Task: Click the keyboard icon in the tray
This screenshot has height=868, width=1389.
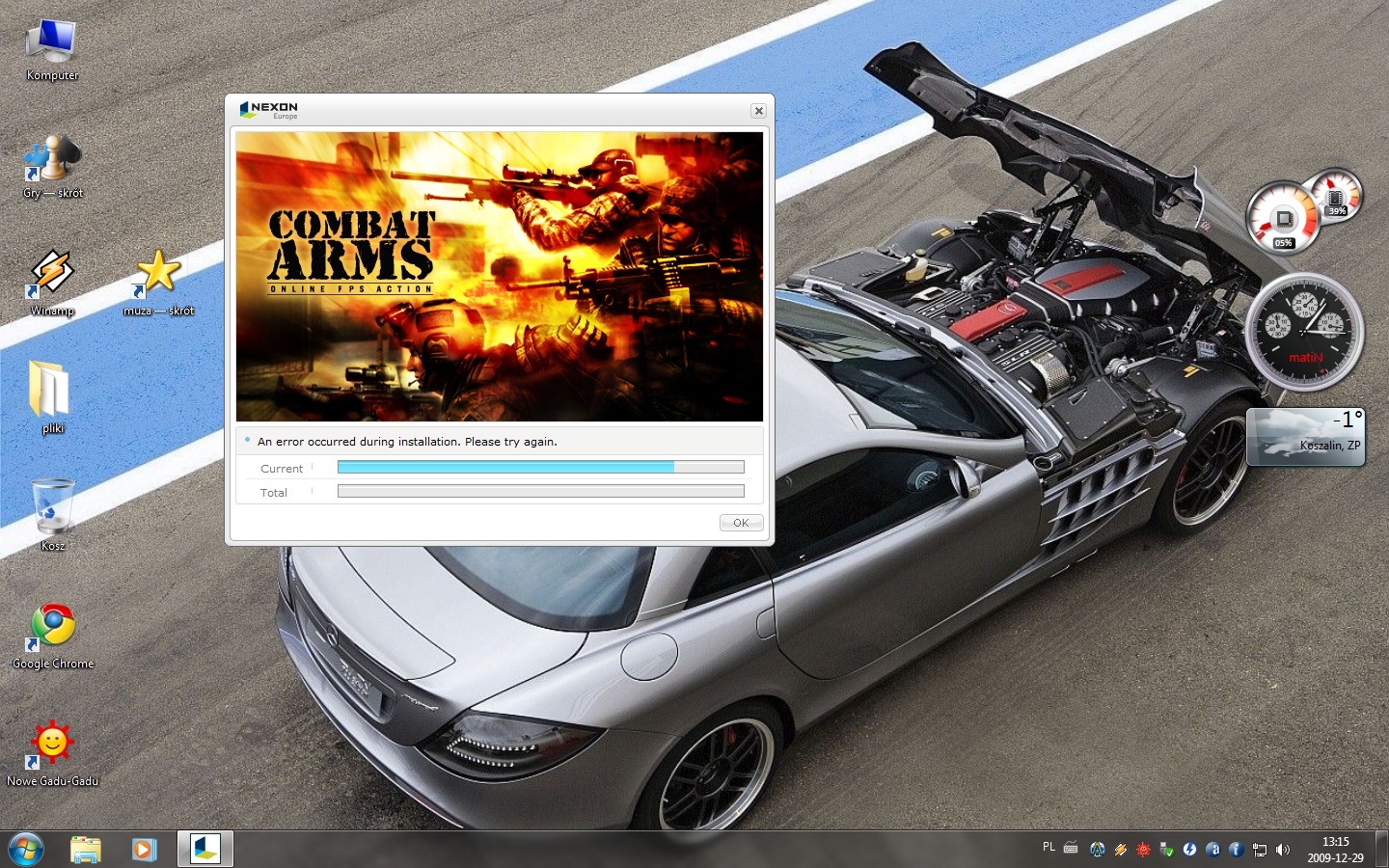Action: click(1071, 849)
